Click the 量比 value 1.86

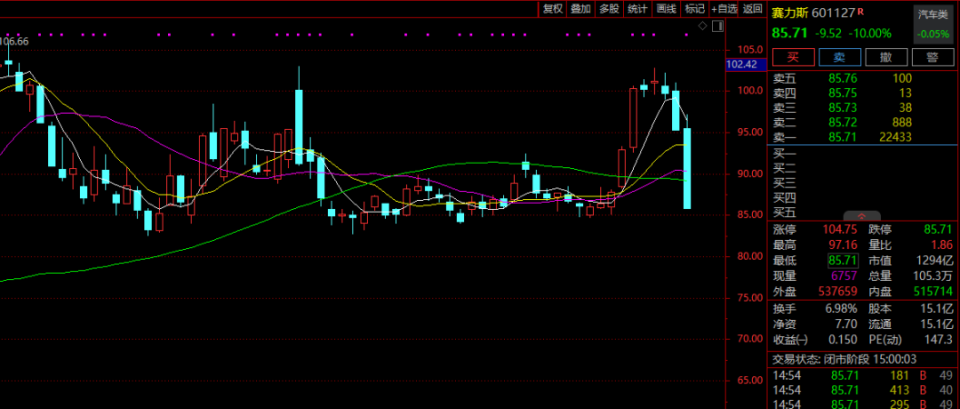942,245
